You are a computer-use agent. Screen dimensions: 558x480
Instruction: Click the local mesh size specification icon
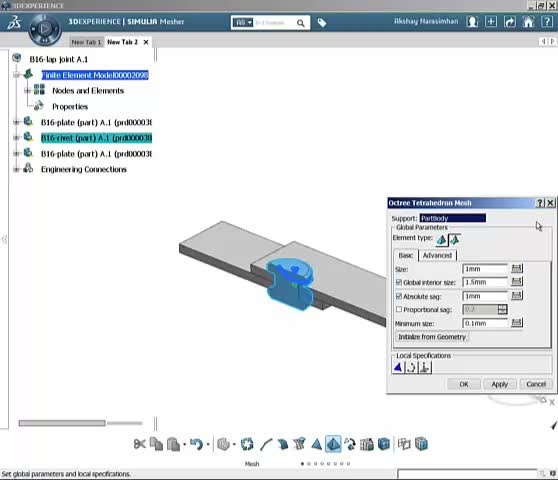pos(398,367)
